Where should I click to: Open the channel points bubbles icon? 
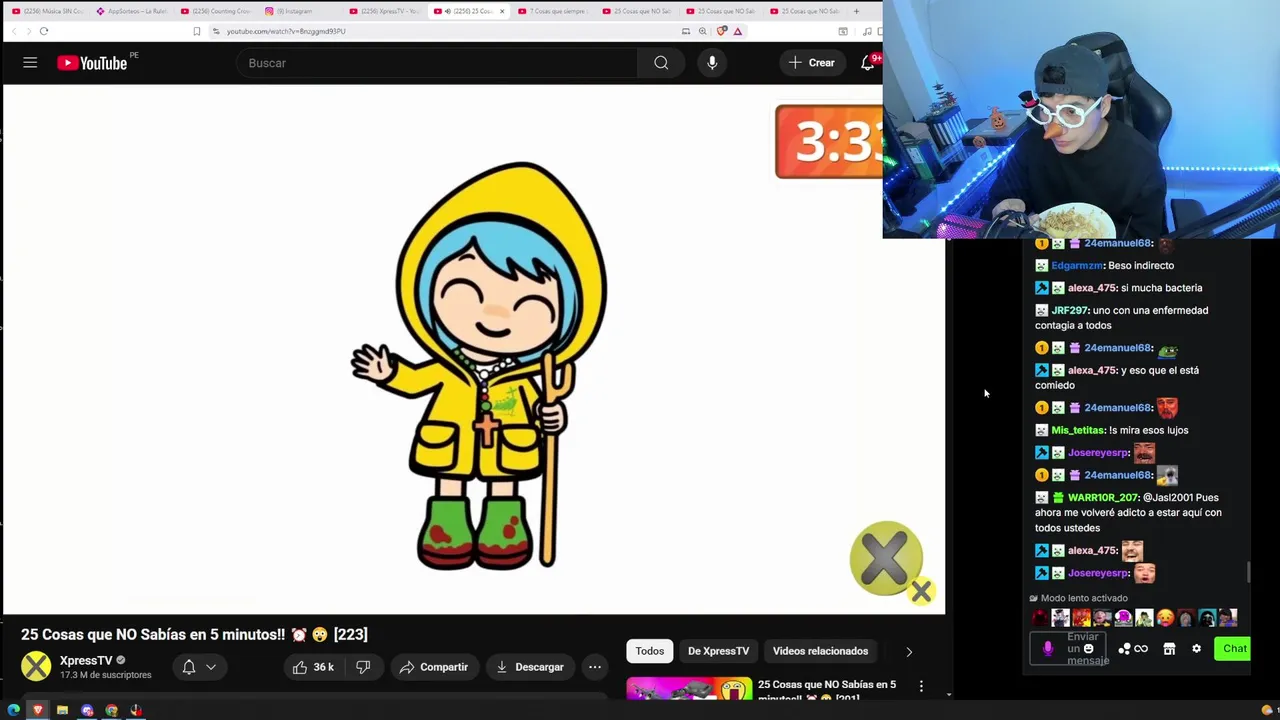(1124, 649)
